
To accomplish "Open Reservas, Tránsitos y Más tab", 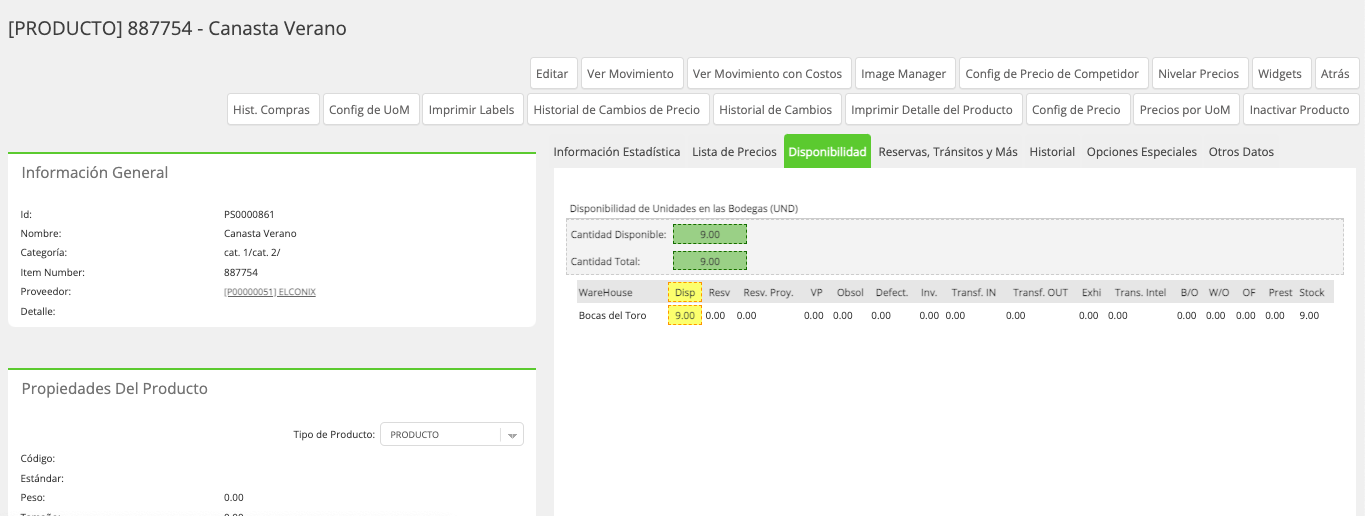I will [x=948, y=152].
